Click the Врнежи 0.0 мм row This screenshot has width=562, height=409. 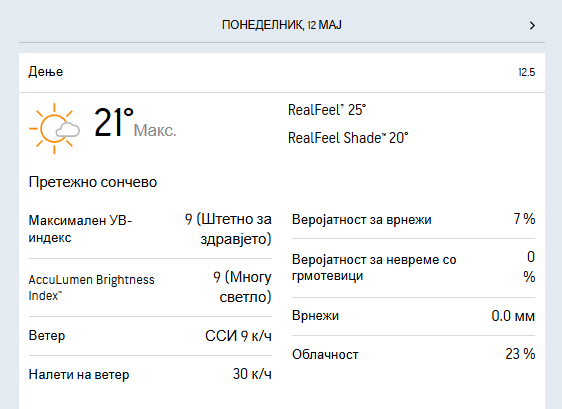pyautogui.click(x=413, y=316)
